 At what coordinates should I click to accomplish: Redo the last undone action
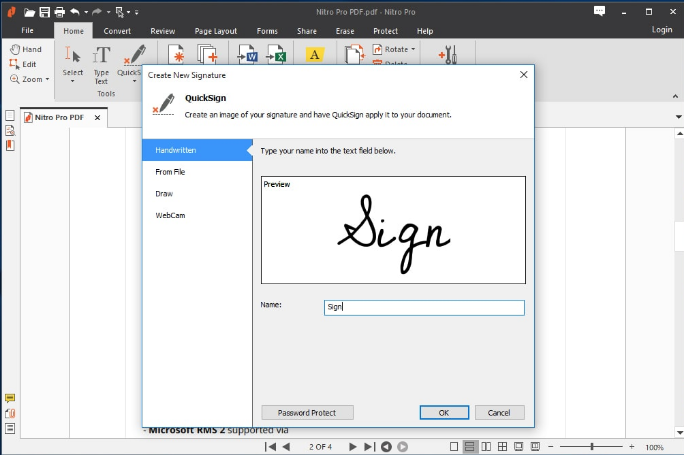pyautogui.click(x=97, y=12)
